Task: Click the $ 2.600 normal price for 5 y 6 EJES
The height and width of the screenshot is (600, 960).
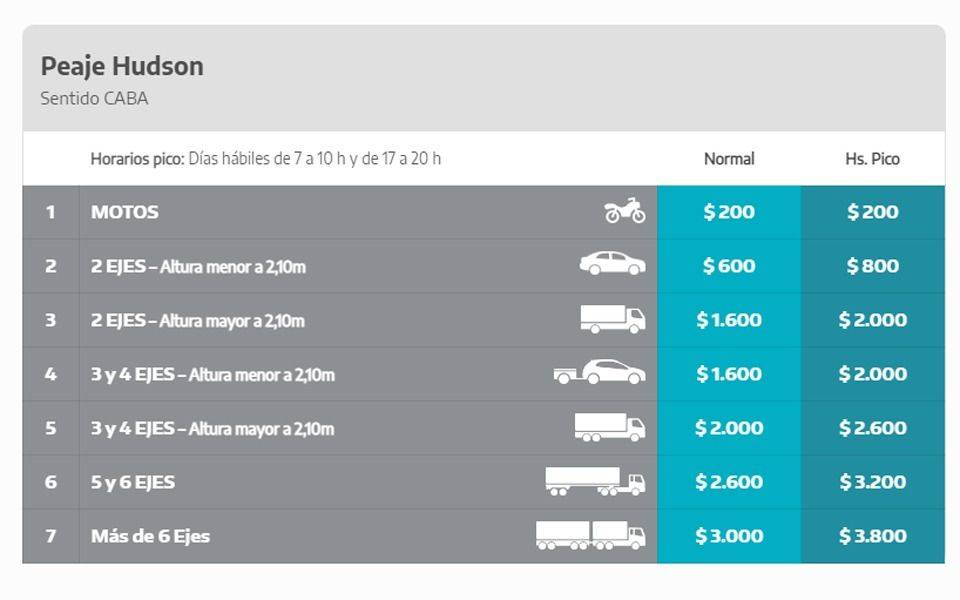Action: (729, 482)
